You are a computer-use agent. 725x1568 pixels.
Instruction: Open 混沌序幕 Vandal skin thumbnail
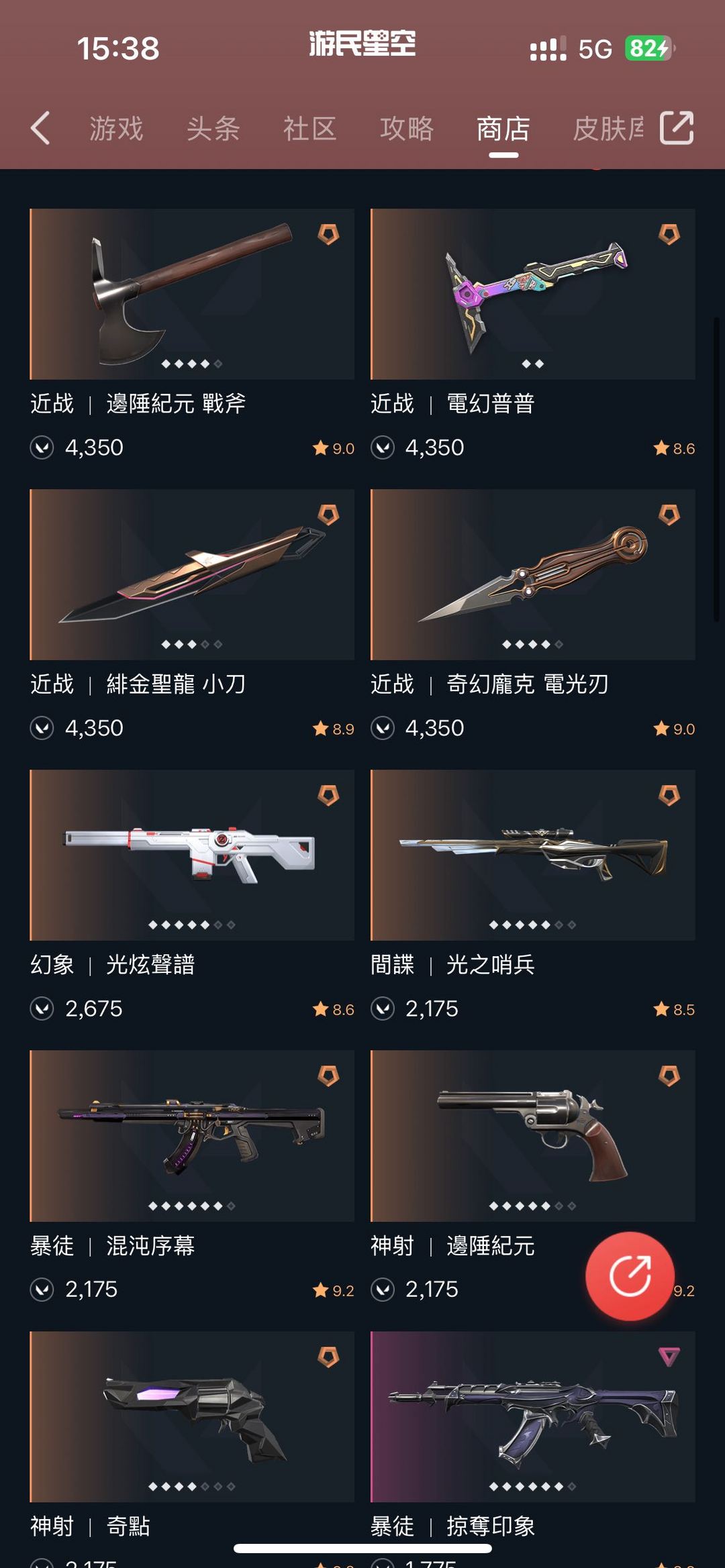tap(192, 1136)
